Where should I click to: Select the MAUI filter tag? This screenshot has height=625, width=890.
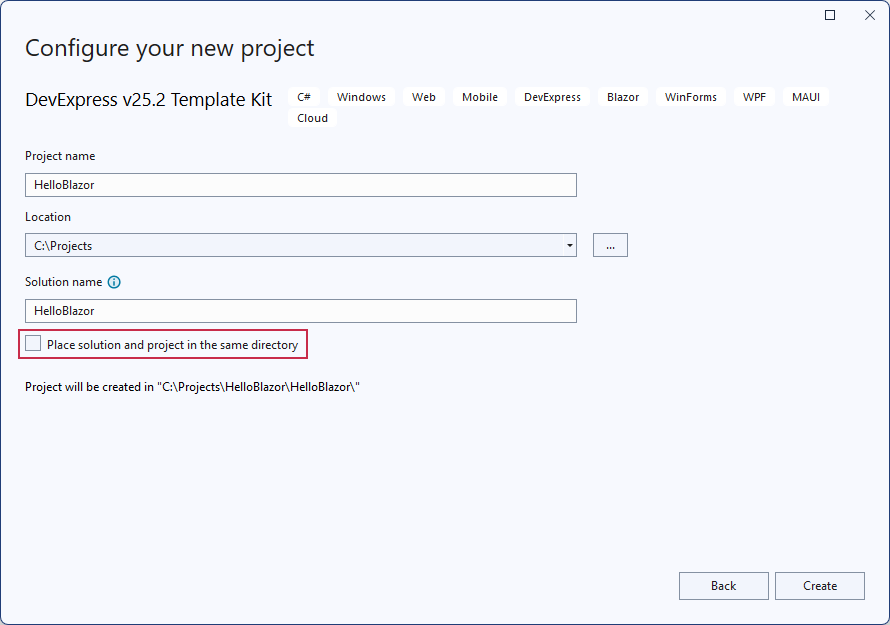click(x=806, y=97)
